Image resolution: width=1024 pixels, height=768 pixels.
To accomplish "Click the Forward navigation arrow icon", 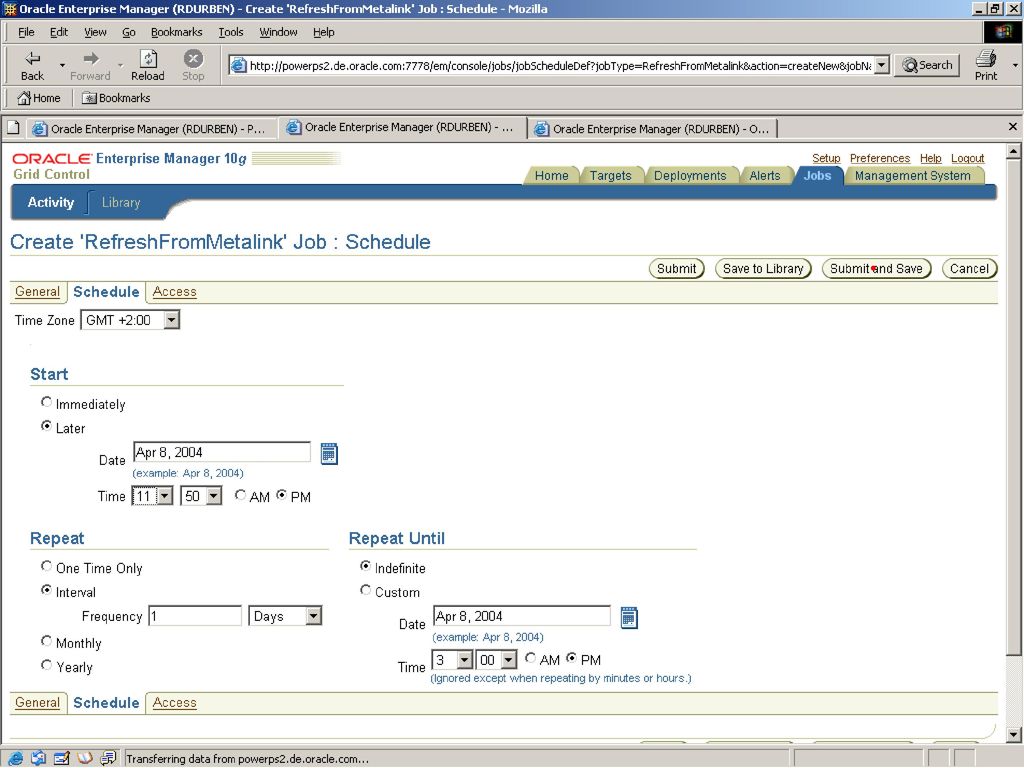I will click(x=91, y=59).
